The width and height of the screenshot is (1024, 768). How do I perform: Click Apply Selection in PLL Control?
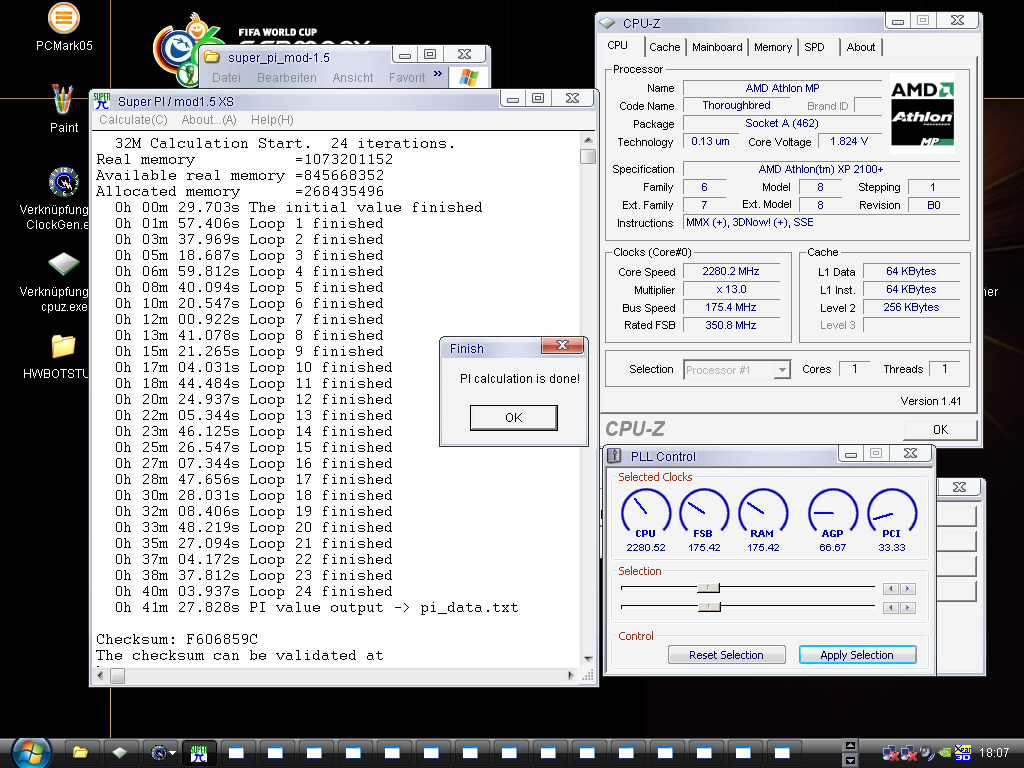[857, 655]
